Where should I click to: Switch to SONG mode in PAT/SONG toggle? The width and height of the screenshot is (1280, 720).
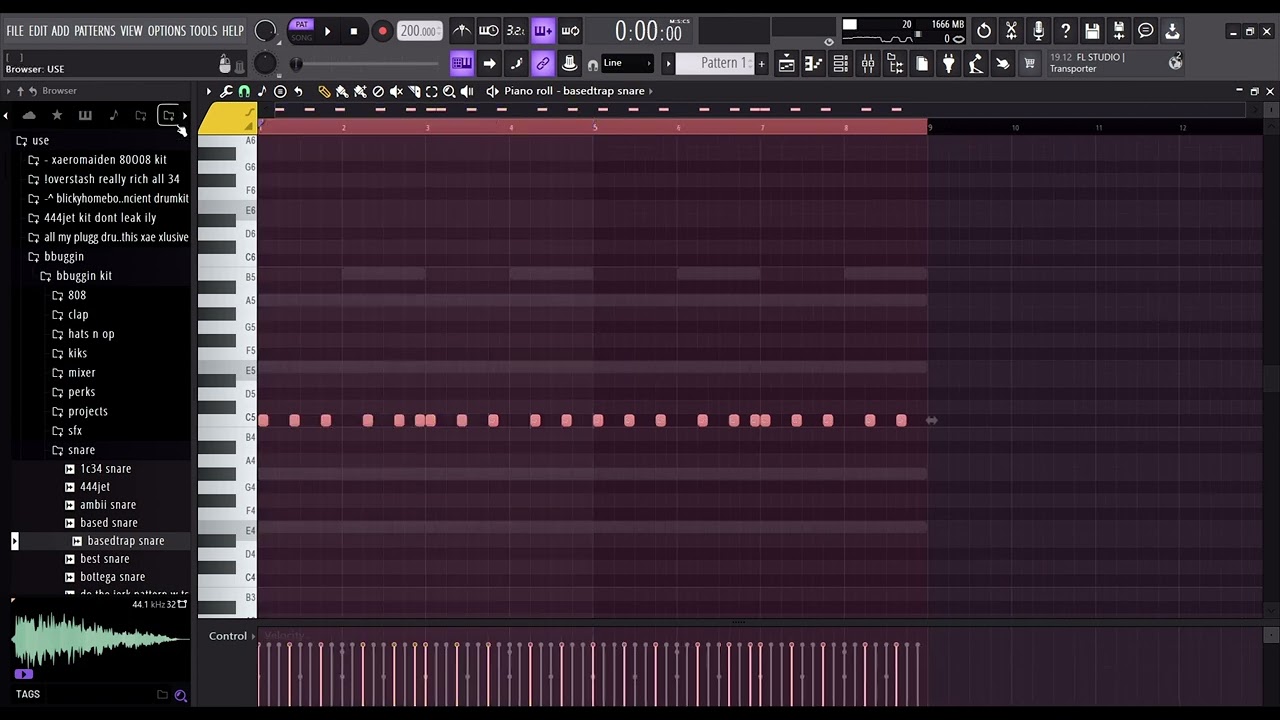coord(301,38)
